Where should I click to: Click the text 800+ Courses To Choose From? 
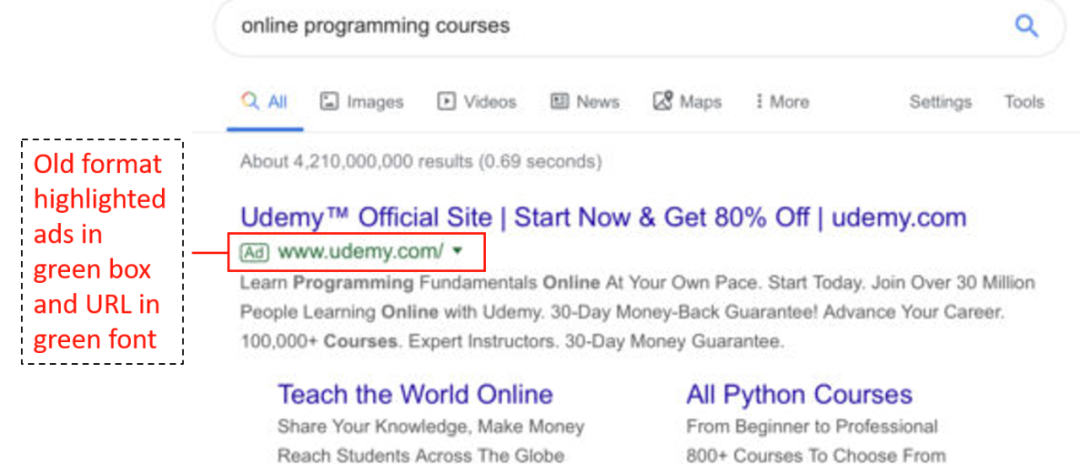pos(816,456)
